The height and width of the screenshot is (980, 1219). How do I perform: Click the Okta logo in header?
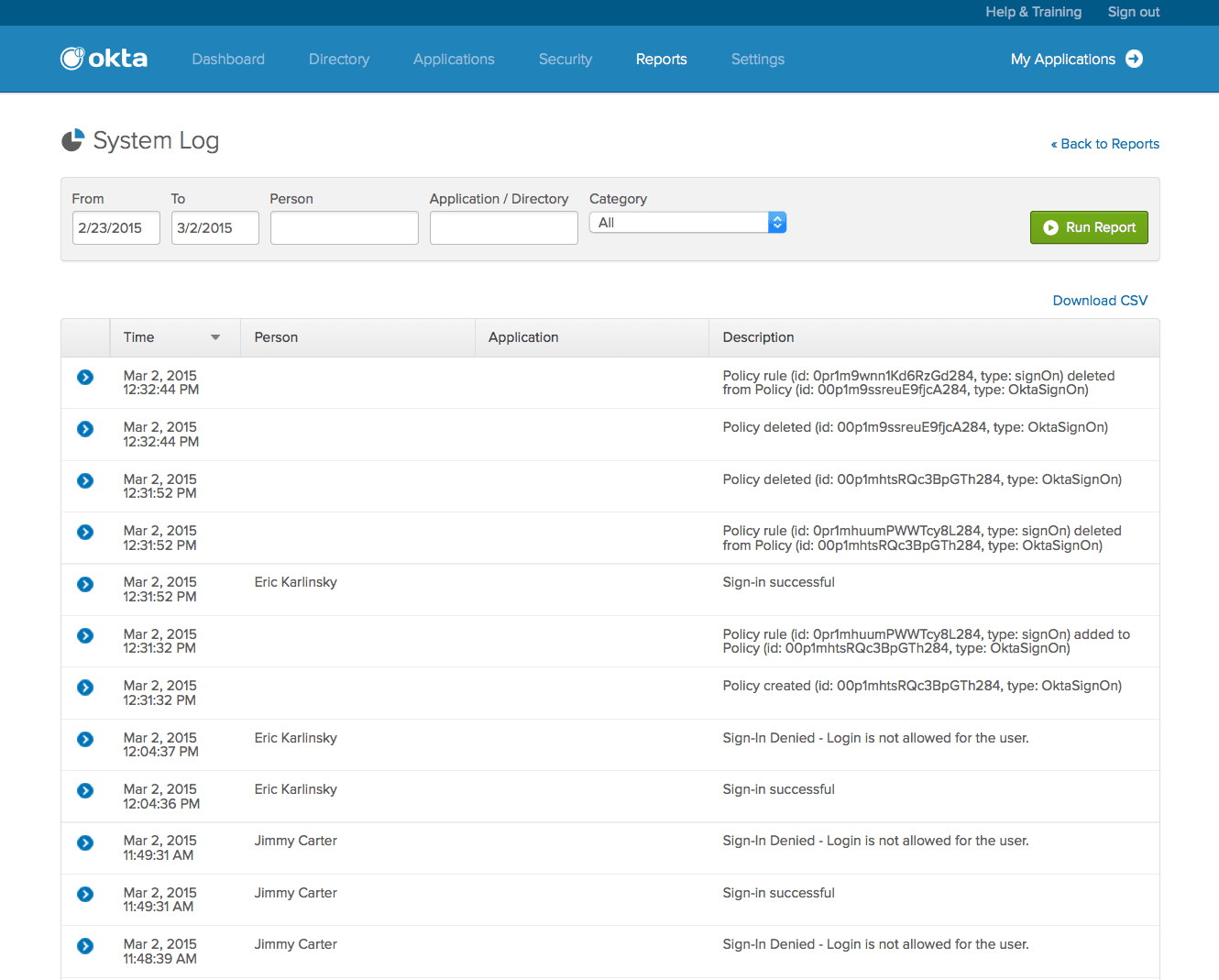104,59
